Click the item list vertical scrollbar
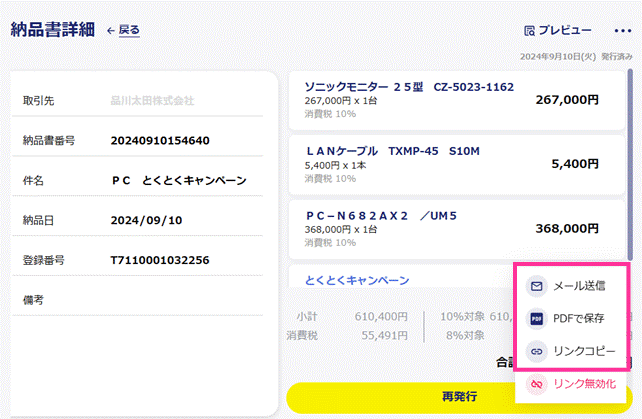The width and height of the screenshot is (642, 419). click(630, 164)
